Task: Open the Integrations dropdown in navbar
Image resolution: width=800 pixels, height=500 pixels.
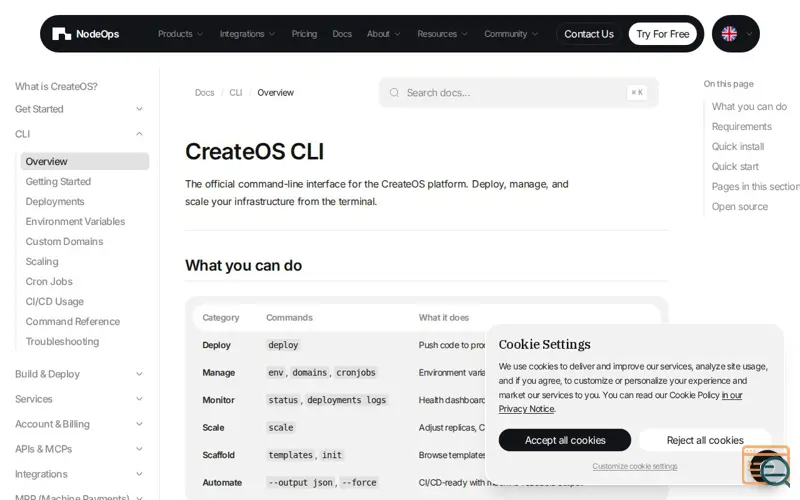Action: [x=247, y=34]
